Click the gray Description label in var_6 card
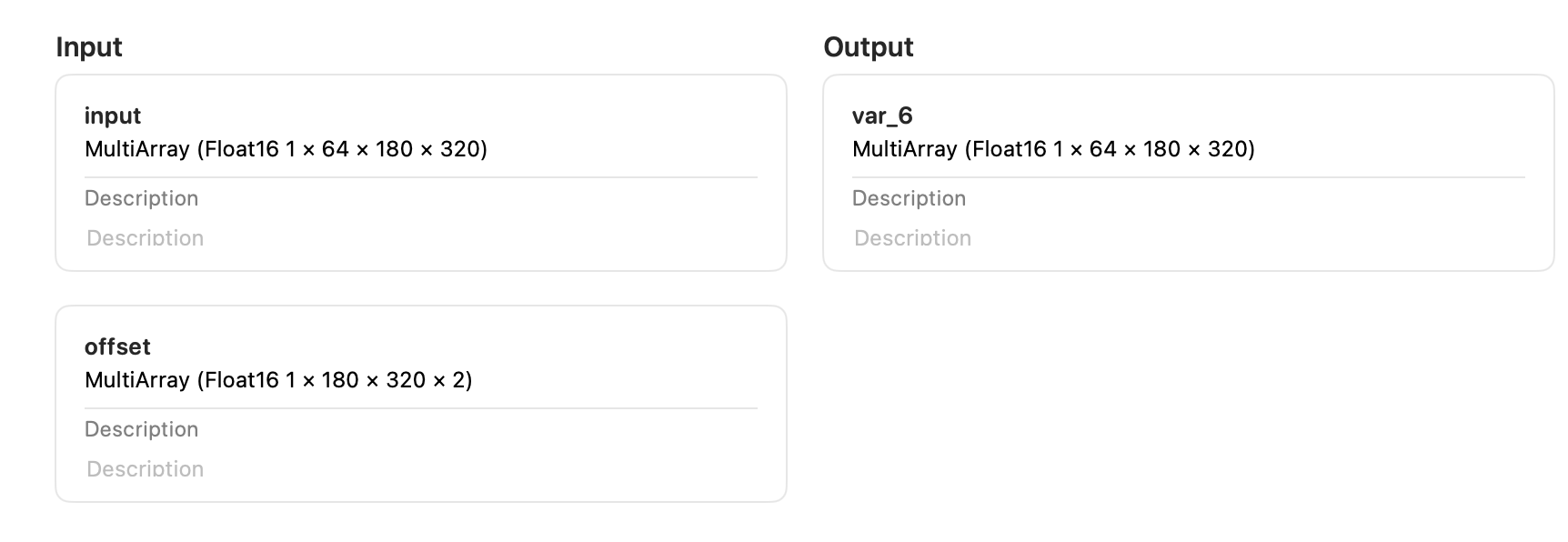The width and height of the screenshot is (1568, 542). pyautogui.click(x=909, y=198)
